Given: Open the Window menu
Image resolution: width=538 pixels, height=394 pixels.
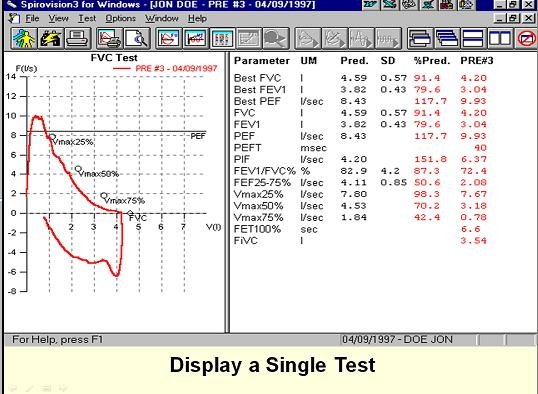Looking at the screenshot, I should click(x=162, y=18).
